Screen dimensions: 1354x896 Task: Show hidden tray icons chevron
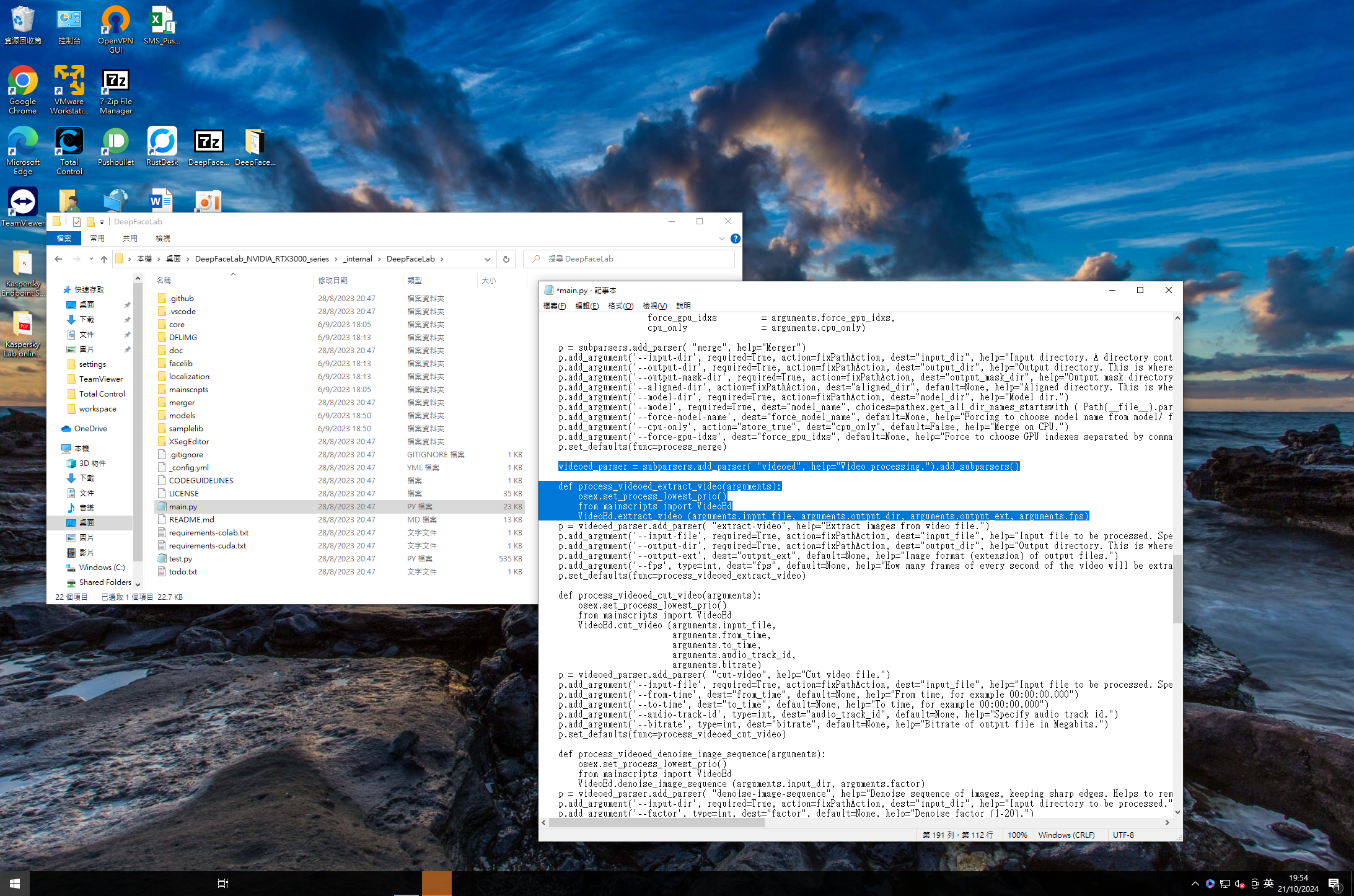pos(1195,884)
